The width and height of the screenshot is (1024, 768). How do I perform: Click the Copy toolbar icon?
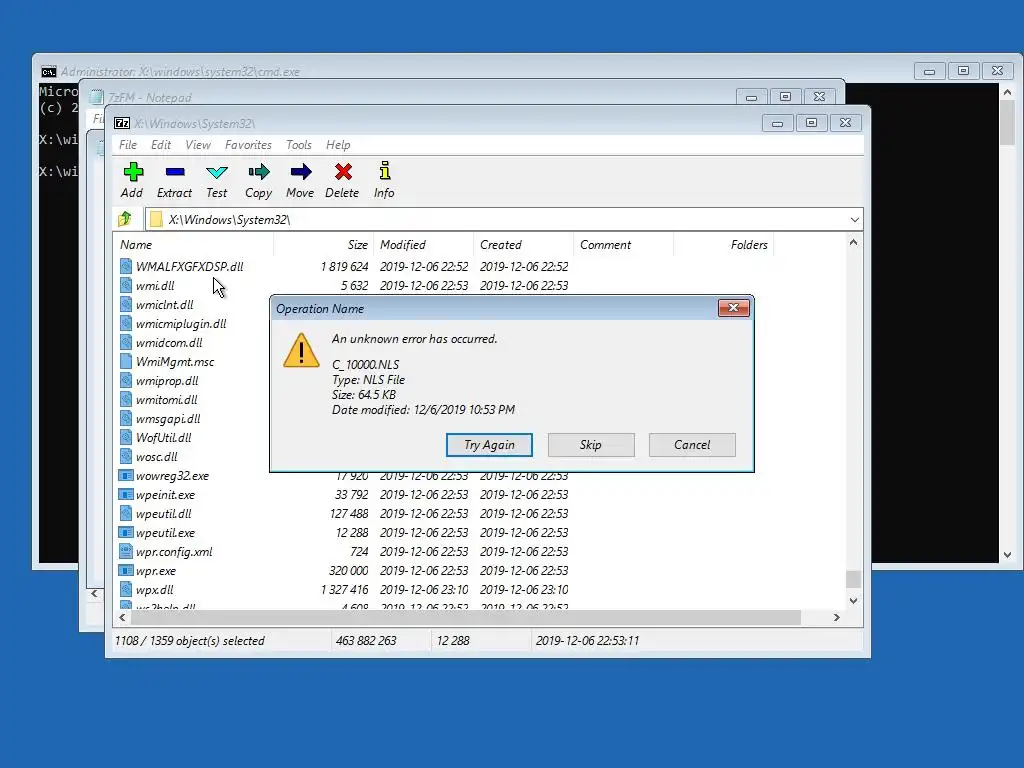pos(259,172)
